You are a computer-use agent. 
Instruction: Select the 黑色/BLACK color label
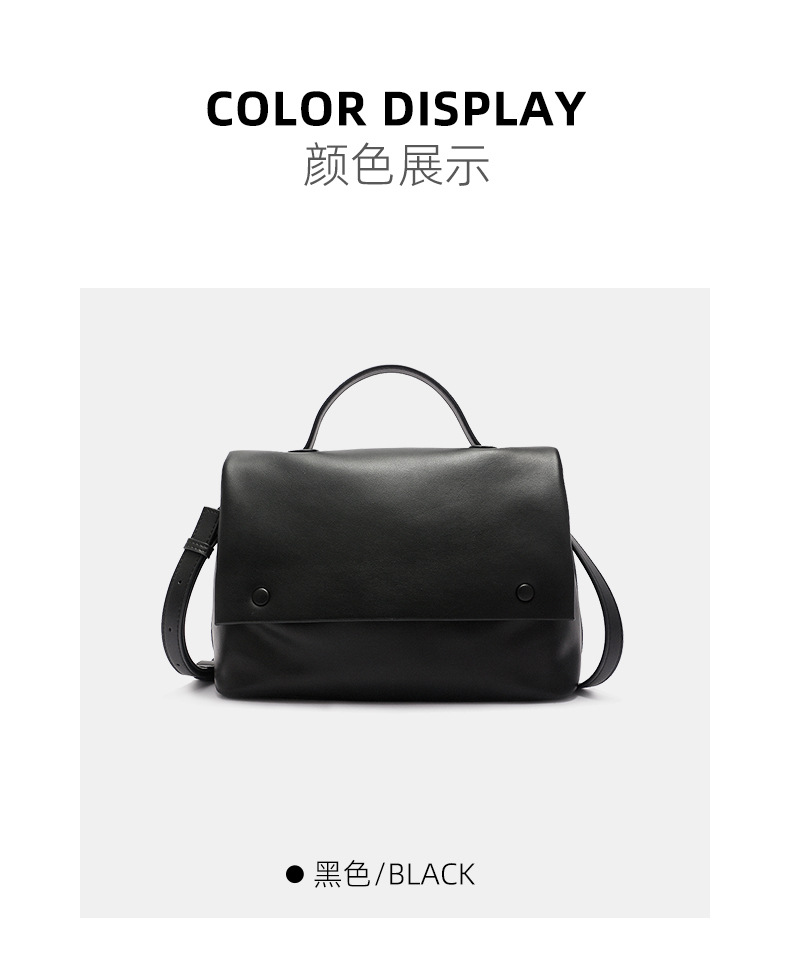point(394,874)
